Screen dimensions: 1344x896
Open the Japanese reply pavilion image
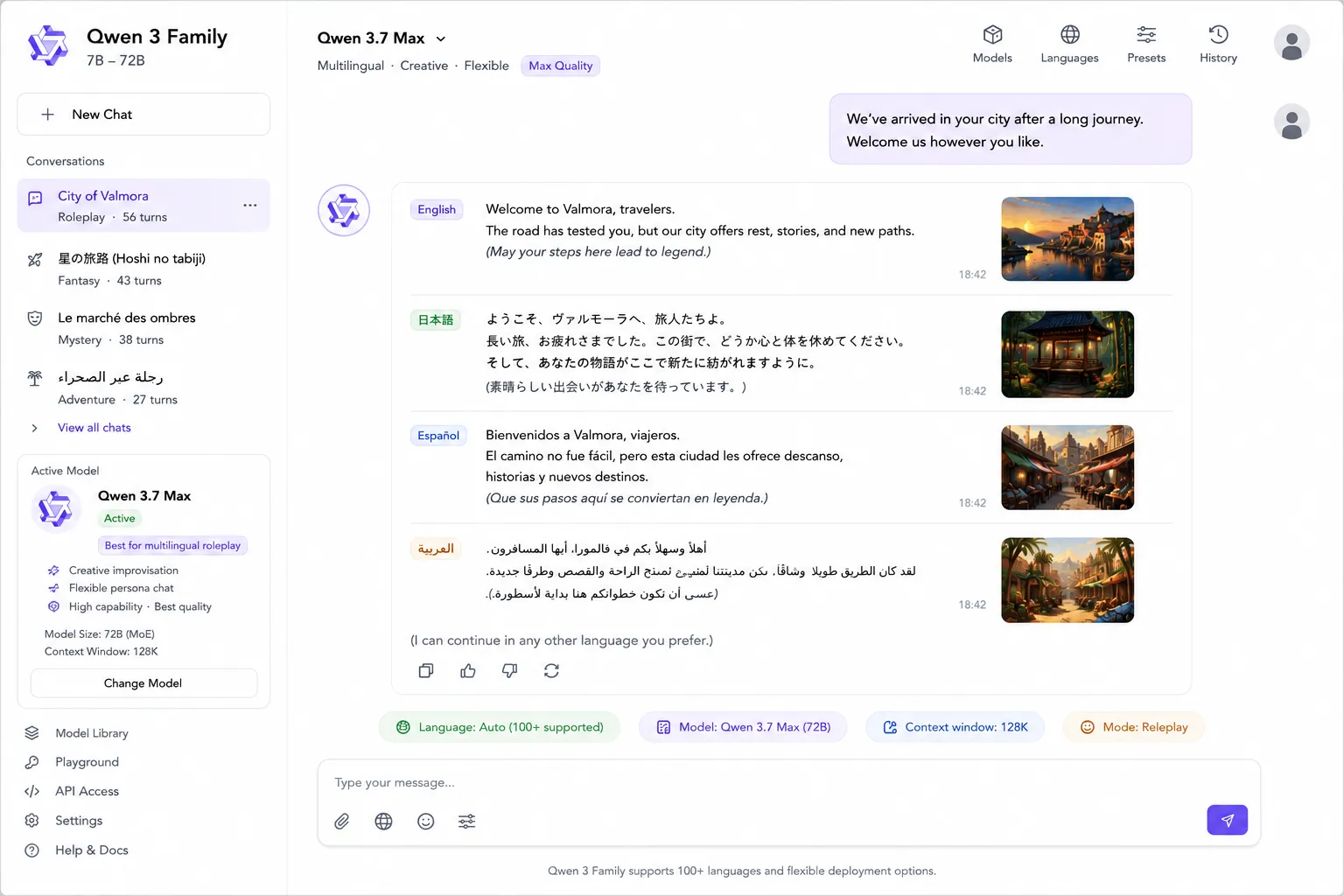point(1067,354)
